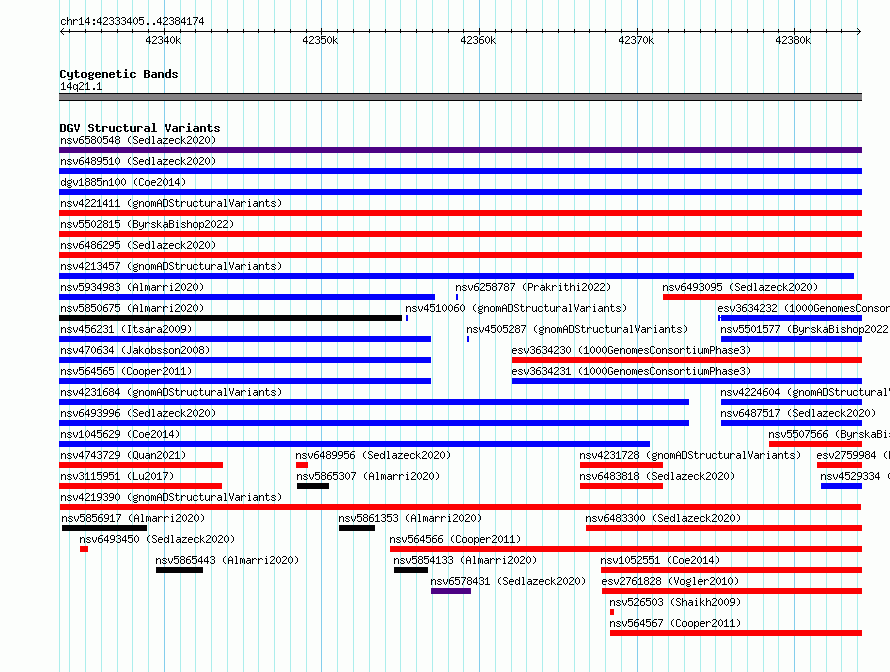Open nsv4219390 gnomADStructuralVariants label
Viewport: 890px width, 672px height.
tap(171, 497)
